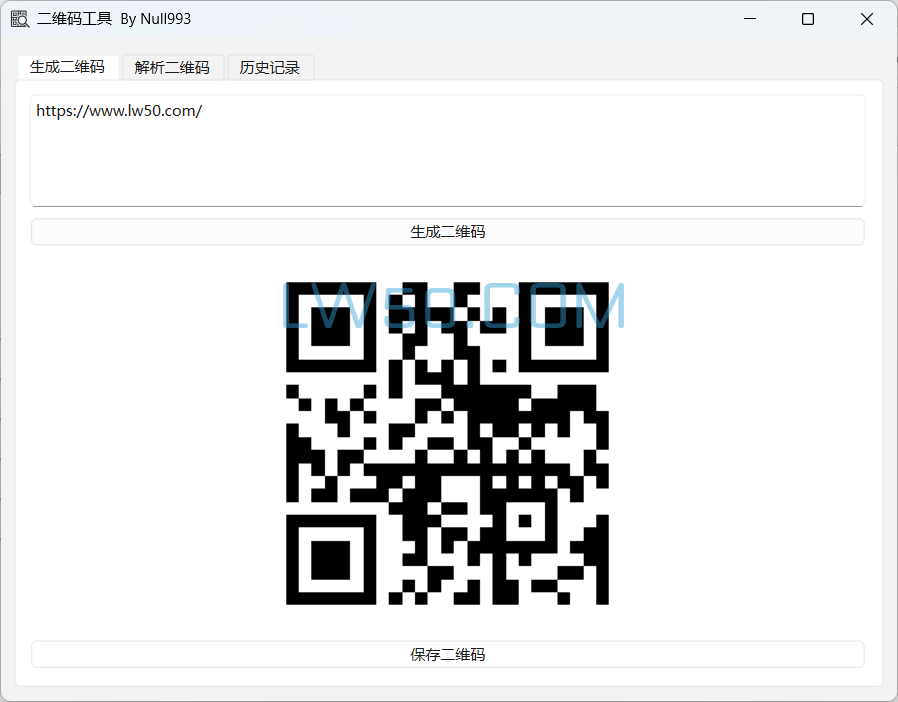Go to the 历史记录 tab
The image size is (898, 702).
click(270, 67)
